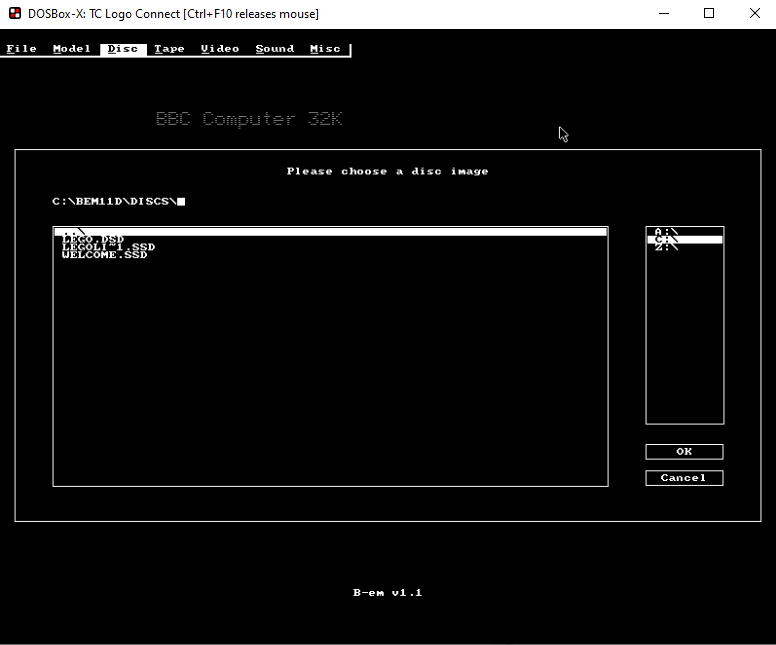Open the Disc menu
This screenshot has height=645, width=776.
tap(123, 49)
